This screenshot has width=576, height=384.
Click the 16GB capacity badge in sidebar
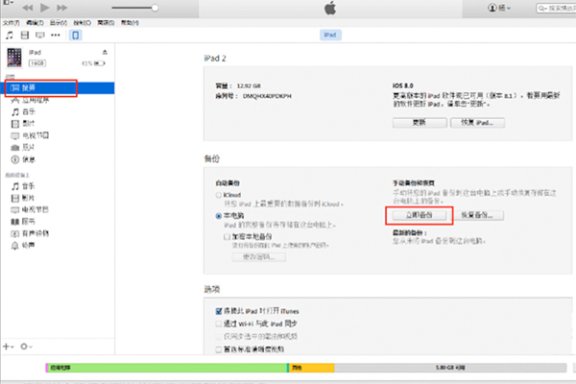coord(37,63)
